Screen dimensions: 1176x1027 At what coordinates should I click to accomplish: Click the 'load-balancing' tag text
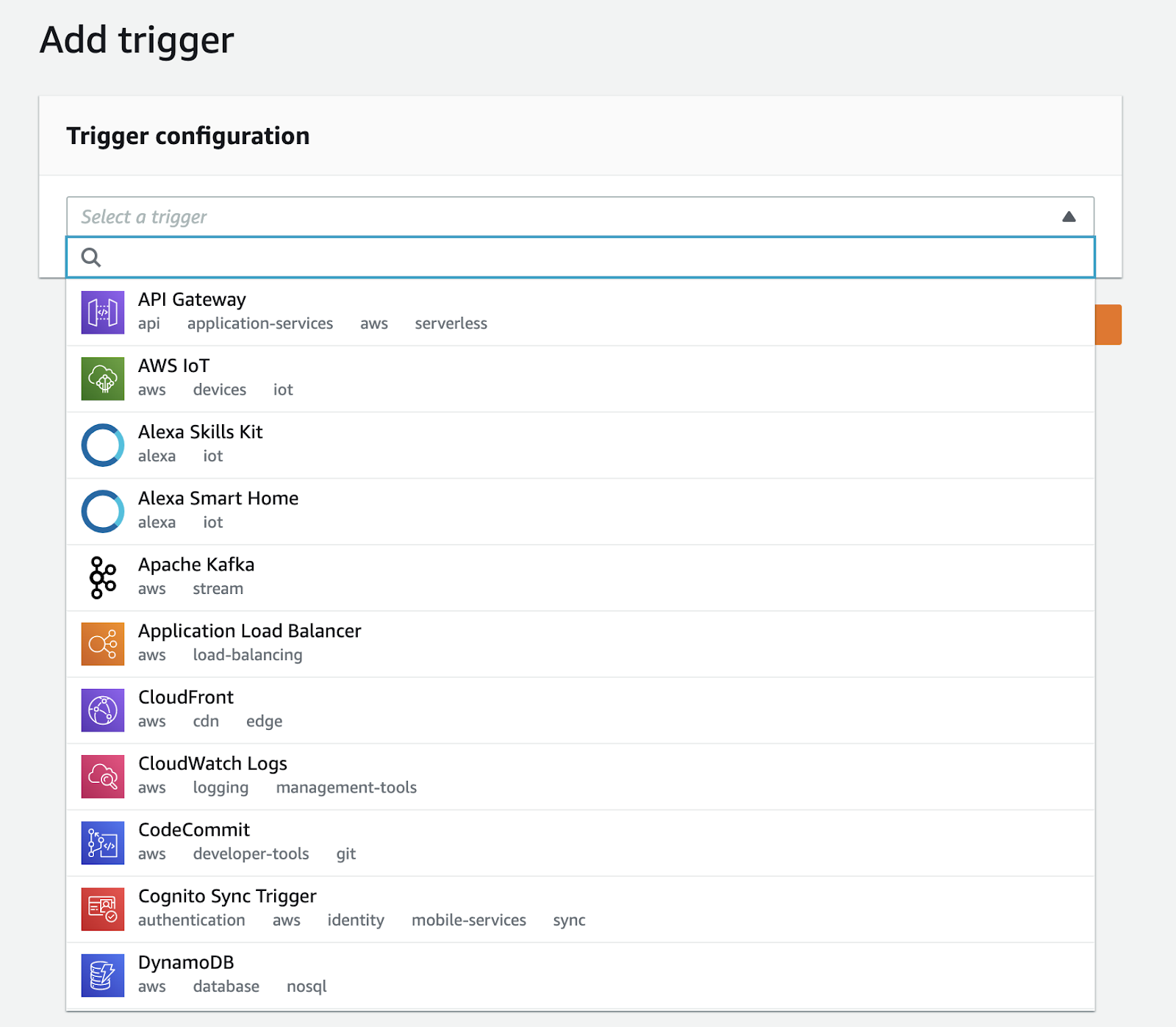click(x=248, y=656)
